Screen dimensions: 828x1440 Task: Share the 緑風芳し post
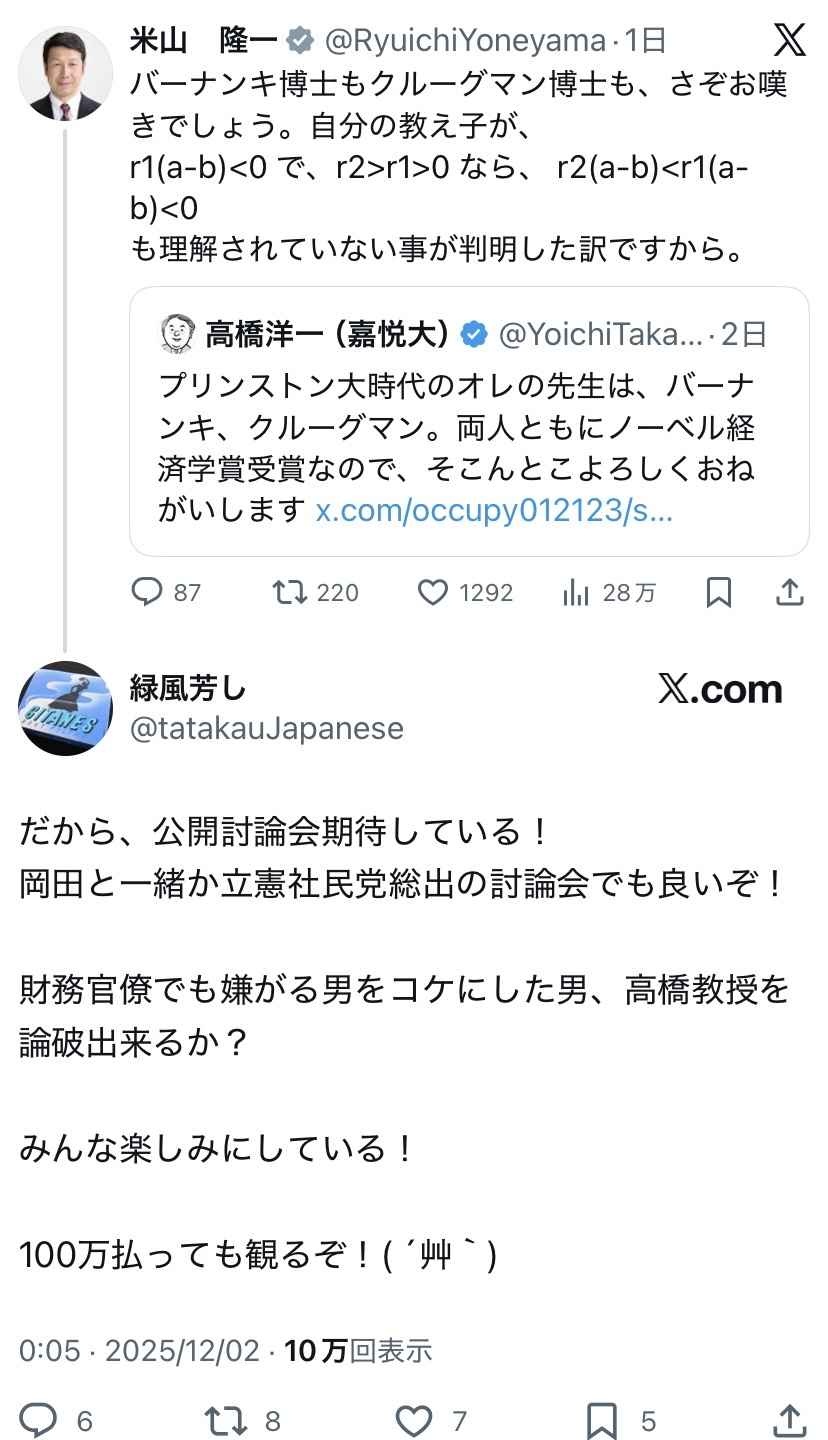pyautogui.click(x=789, y=1419)
